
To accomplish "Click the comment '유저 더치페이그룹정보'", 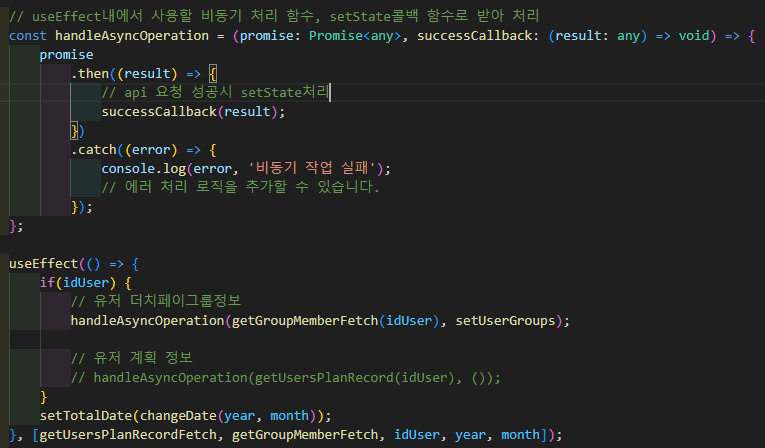I will pos(156,301).
